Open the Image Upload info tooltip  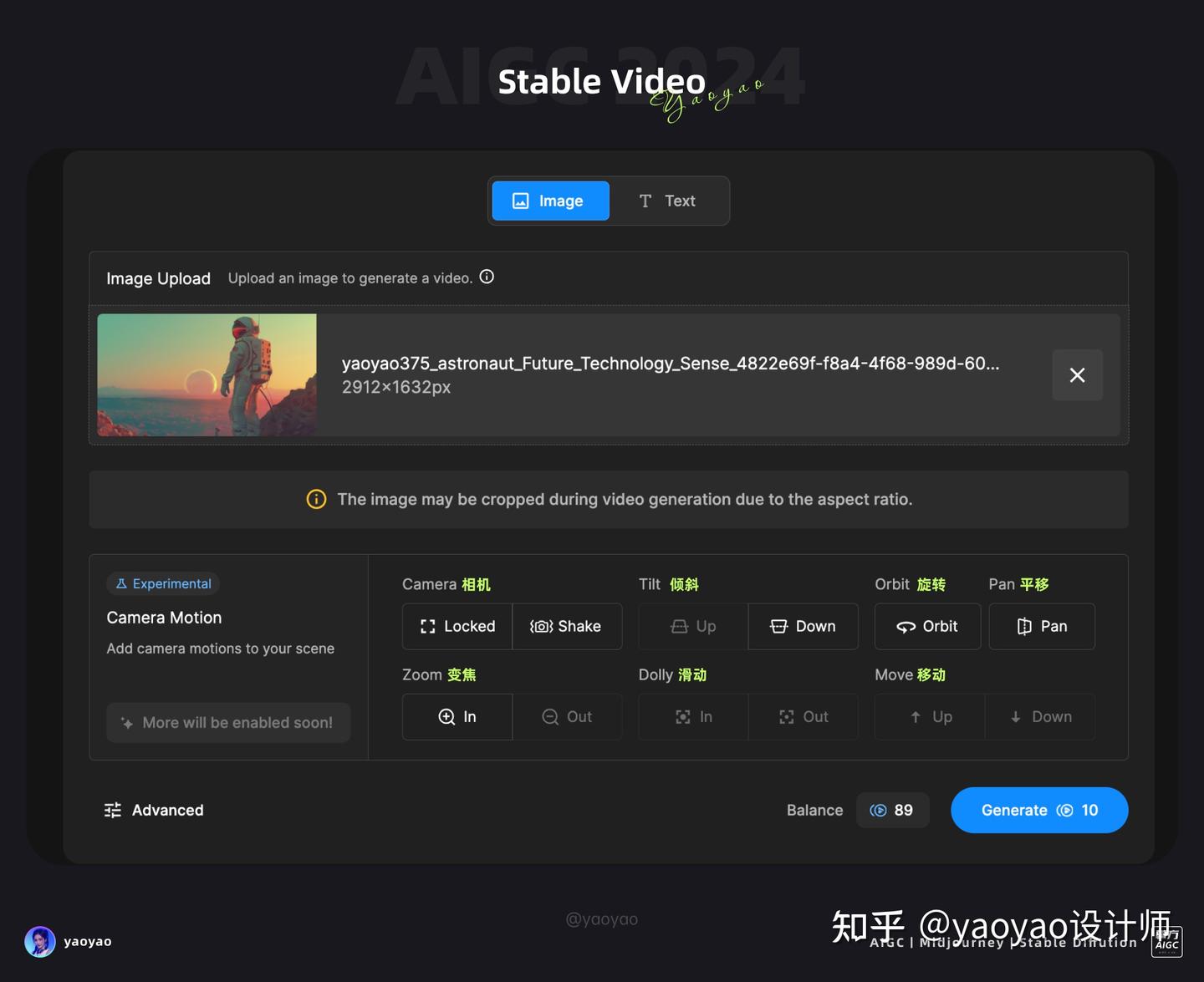click(487, 277)
